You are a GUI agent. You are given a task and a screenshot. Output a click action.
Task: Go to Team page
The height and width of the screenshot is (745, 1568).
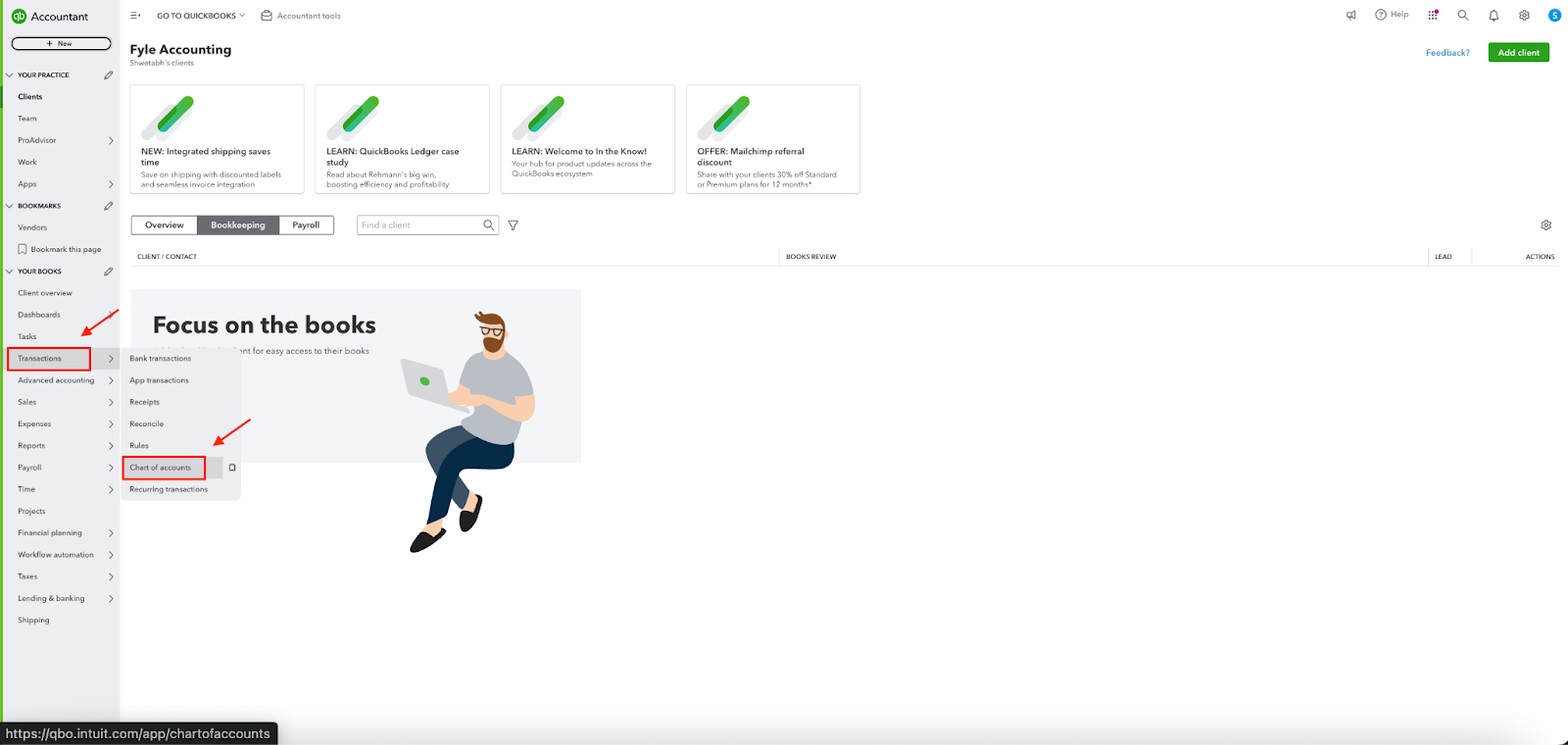27,119
